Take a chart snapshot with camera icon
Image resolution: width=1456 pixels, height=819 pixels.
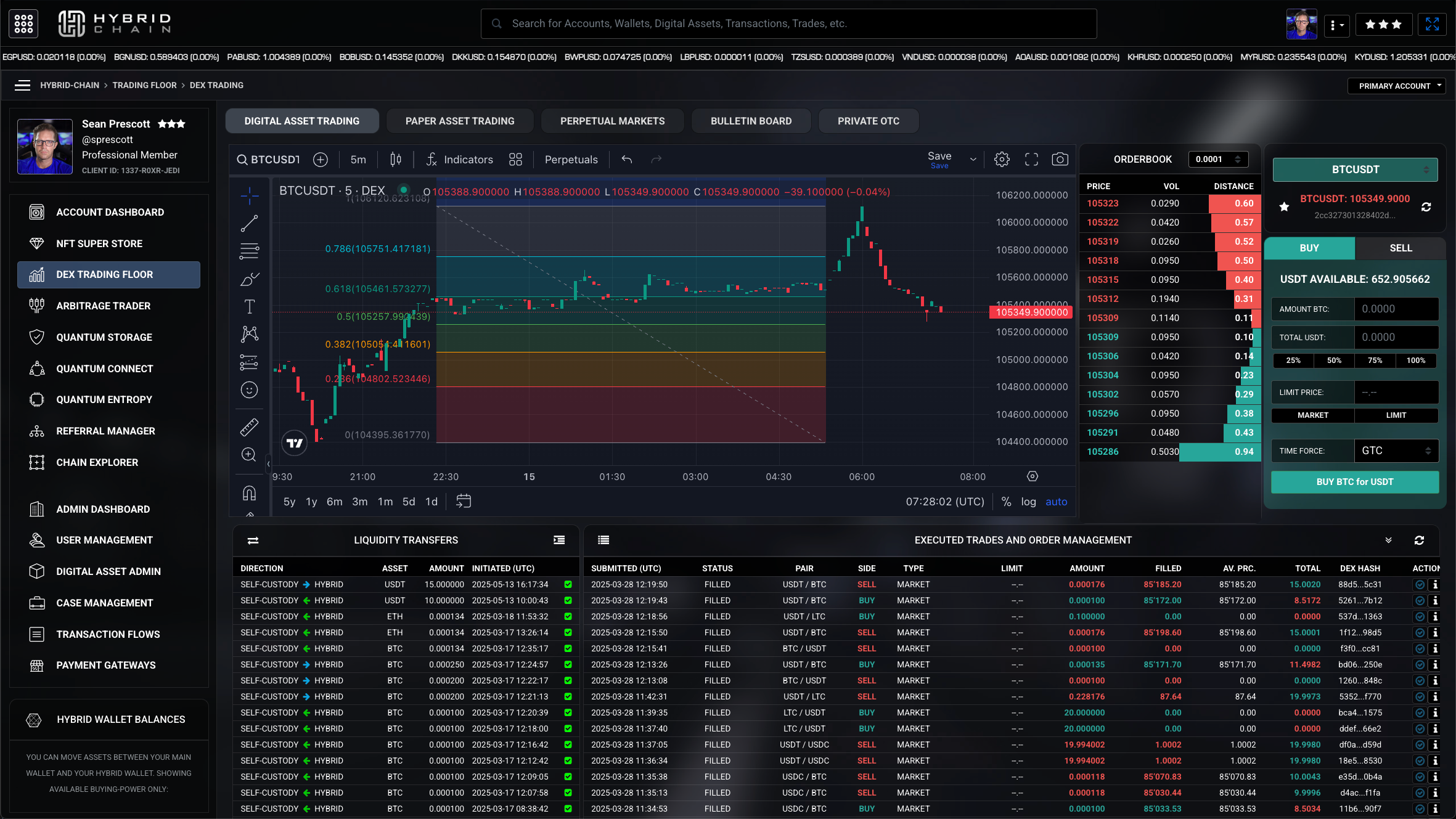coord(1060,160)
